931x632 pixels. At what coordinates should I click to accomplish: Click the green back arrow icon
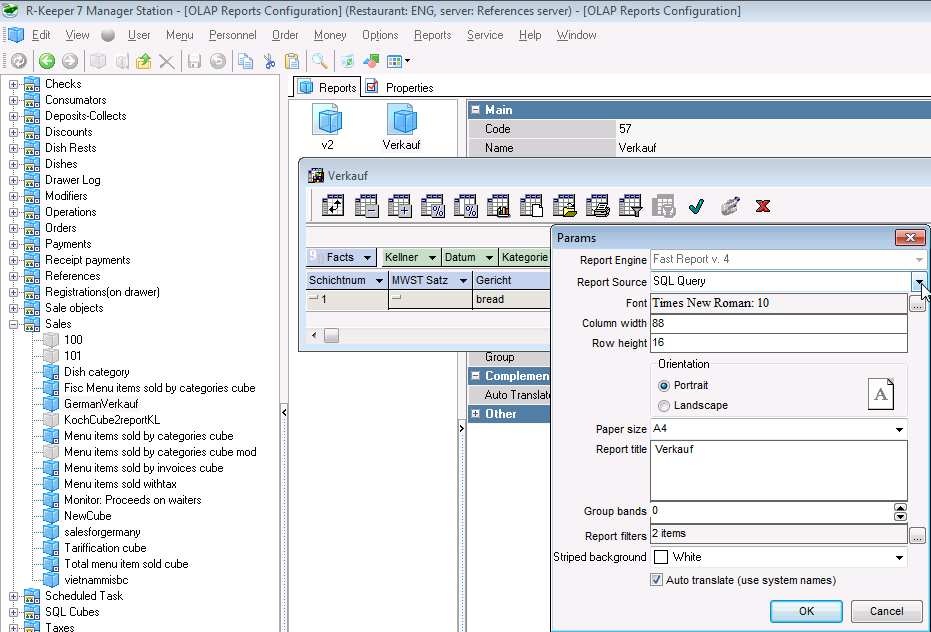point(46,61)
